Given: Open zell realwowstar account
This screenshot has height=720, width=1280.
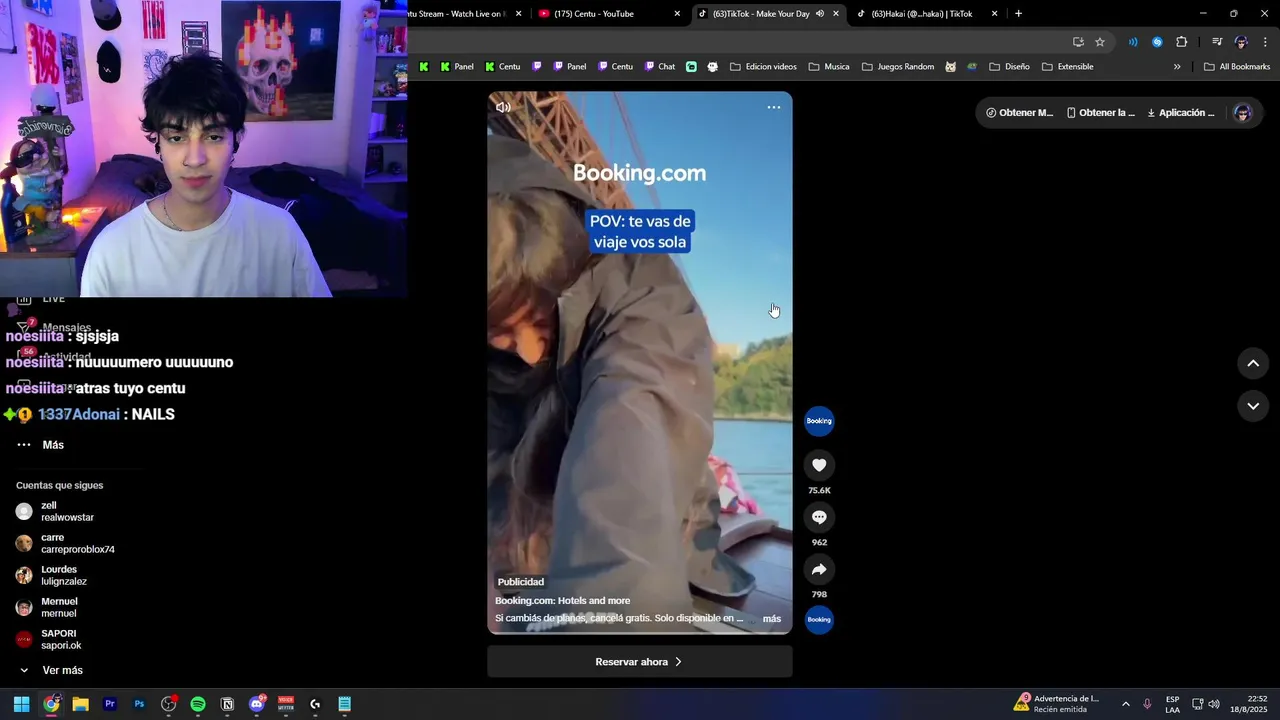Looking at the screenshot, I should click(66, 511).
